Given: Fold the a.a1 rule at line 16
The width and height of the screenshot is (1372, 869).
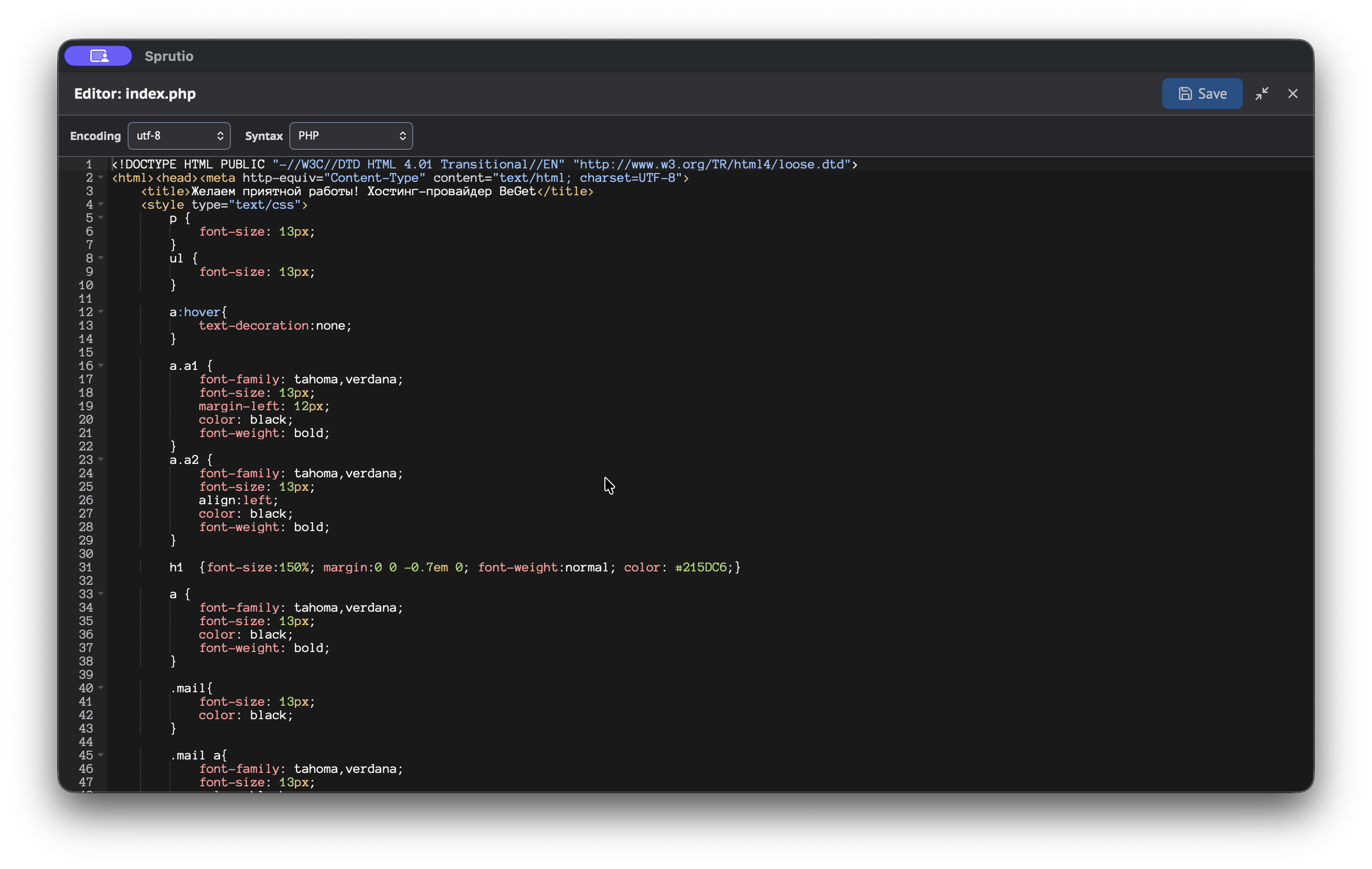Looking at the screenshot, I should click(101, 365).
